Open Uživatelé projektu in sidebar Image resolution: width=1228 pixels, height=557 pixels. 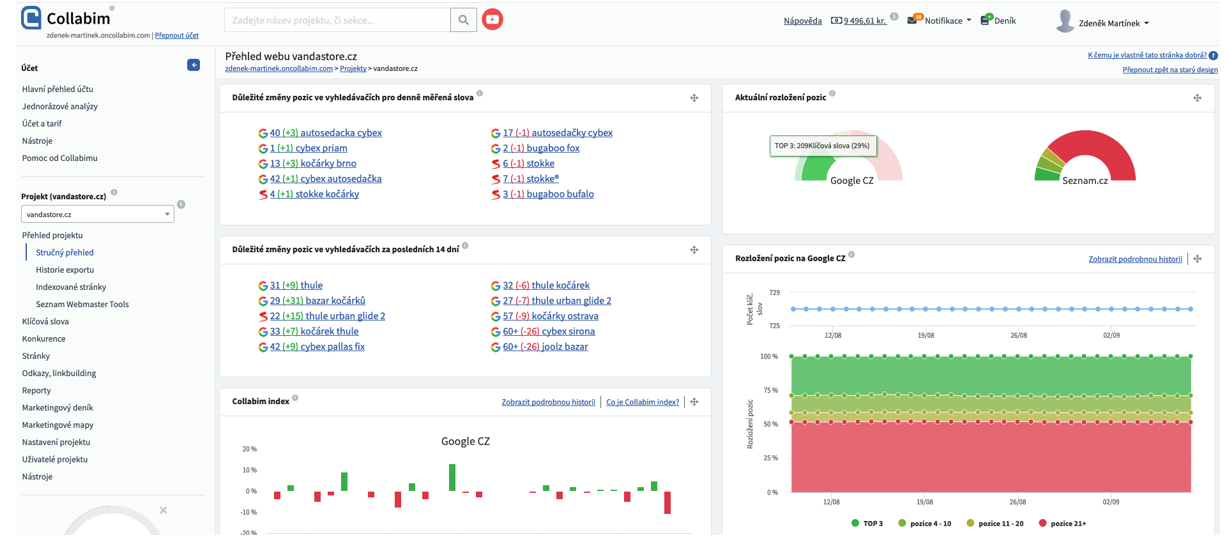pyautogui.click(x=55, y=459)
